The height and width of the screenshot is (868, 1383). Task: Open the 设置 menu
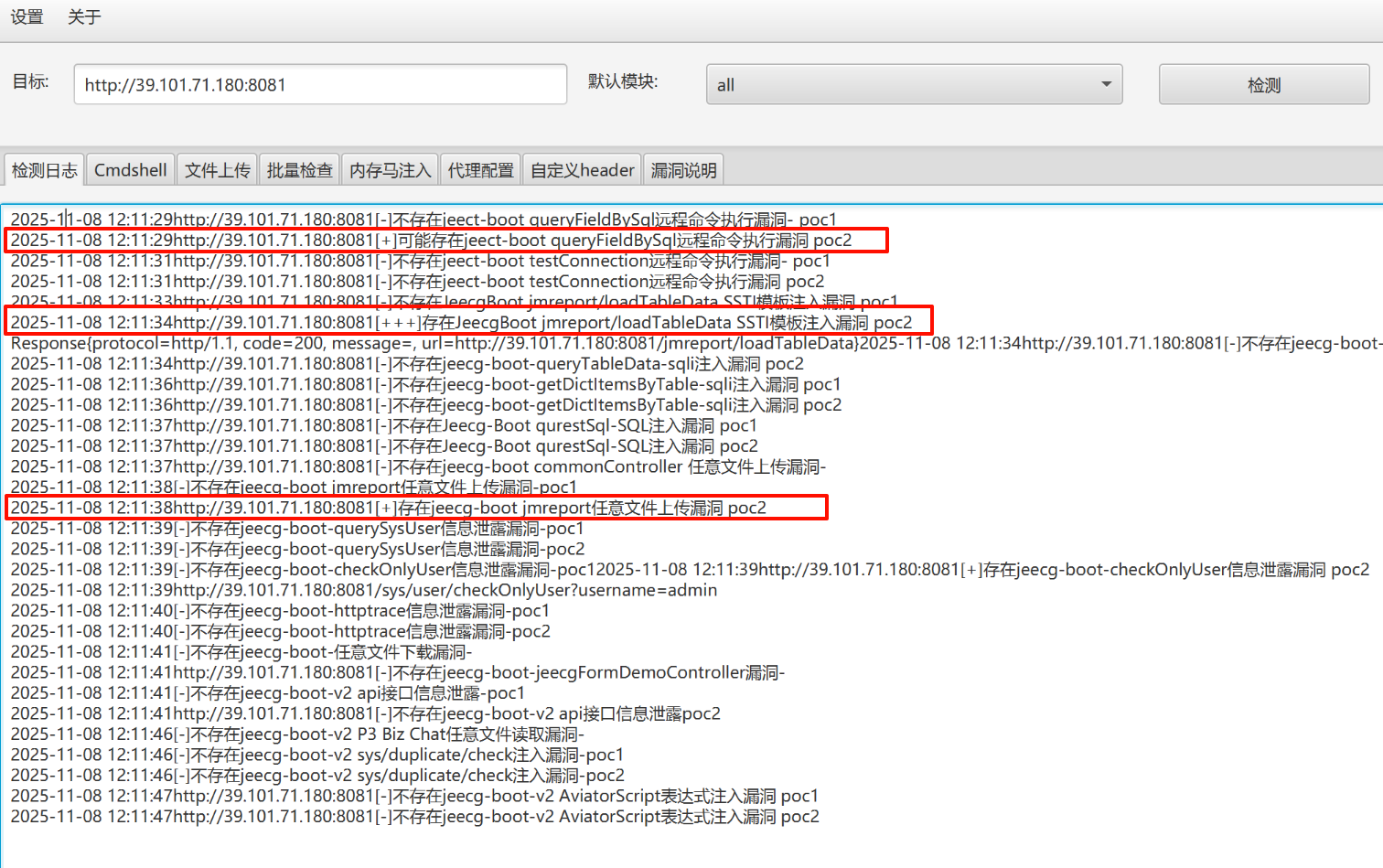pyautogui.click(x=27, y=16)
